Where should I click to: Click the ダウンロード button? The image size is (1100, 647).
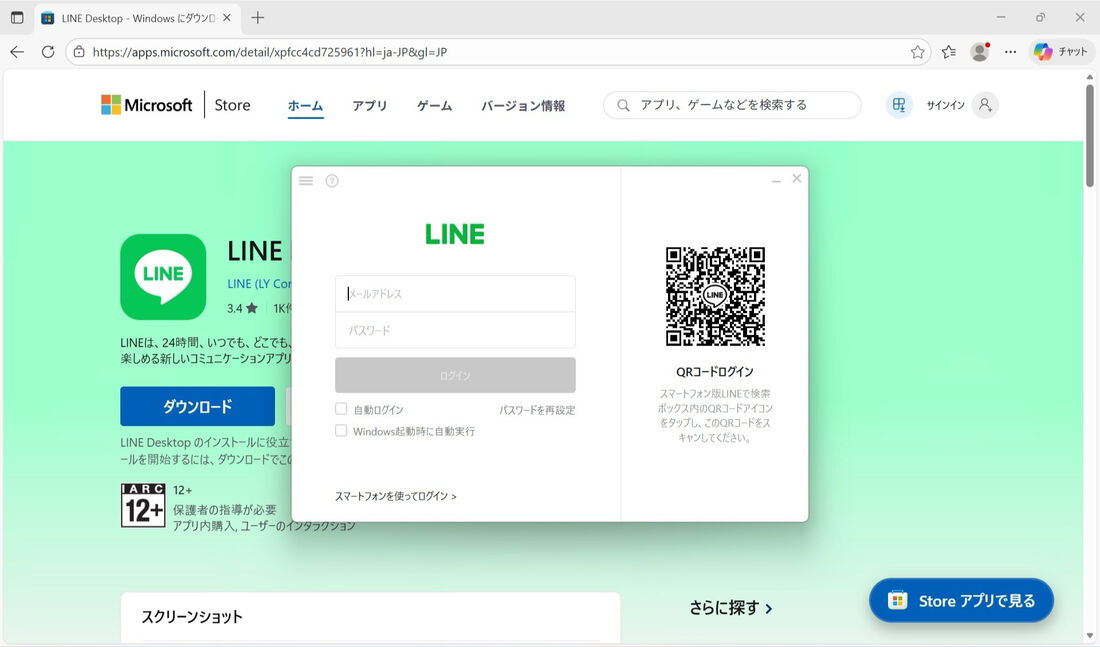pos(197,406)
